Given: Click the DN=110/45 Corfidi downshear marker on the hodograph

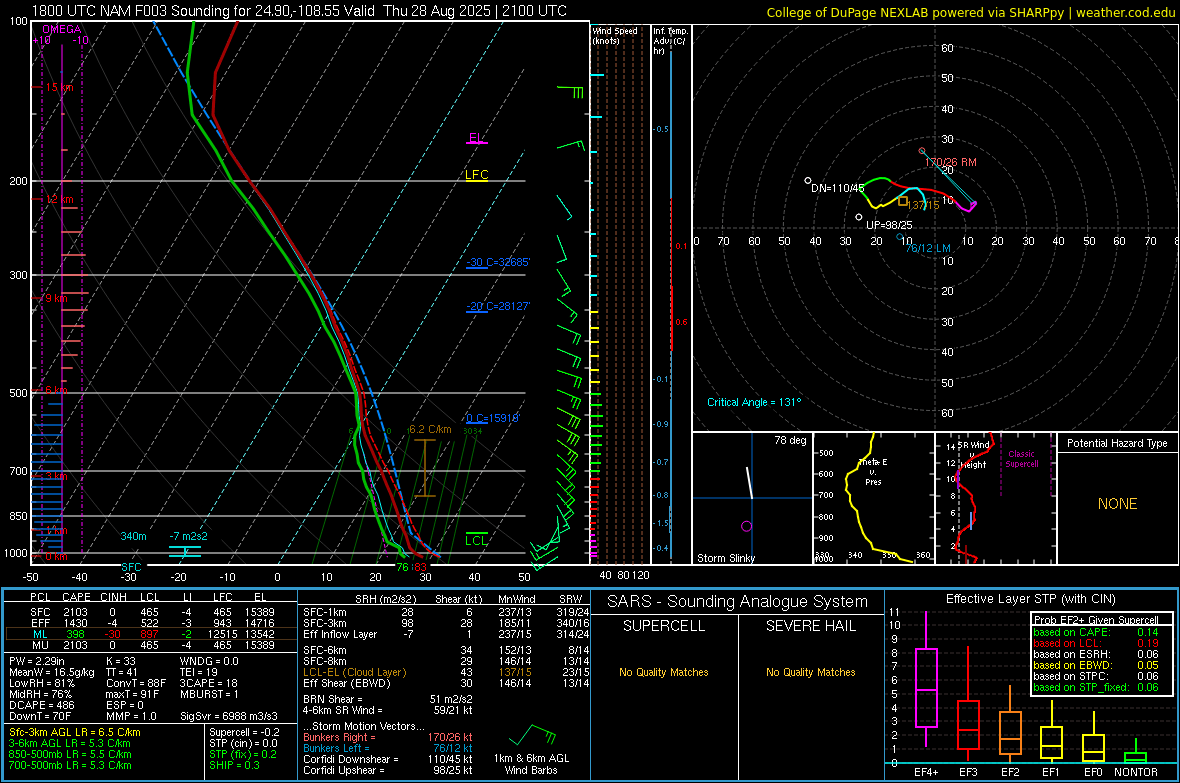Looking at the screenshot, I should coord(808,181).
